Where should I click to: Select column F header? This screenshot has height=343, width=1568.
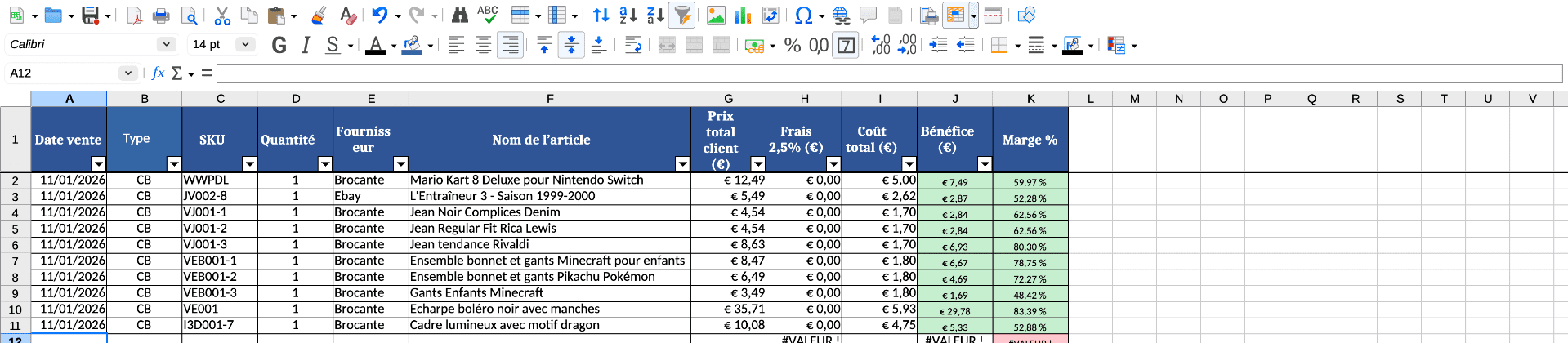tap(549, 99)
